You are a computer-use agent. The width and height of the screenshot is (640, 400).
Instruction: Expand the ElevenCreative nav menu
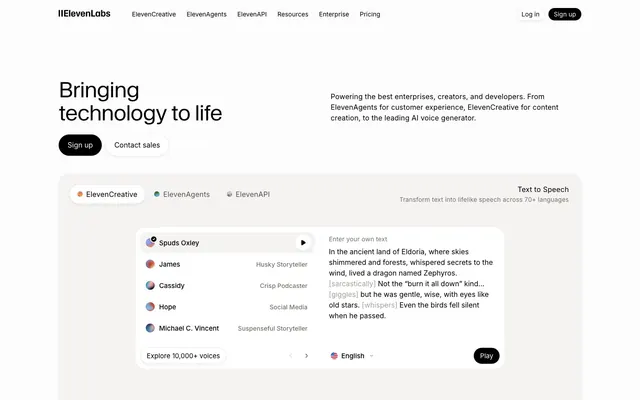[154, 14]
